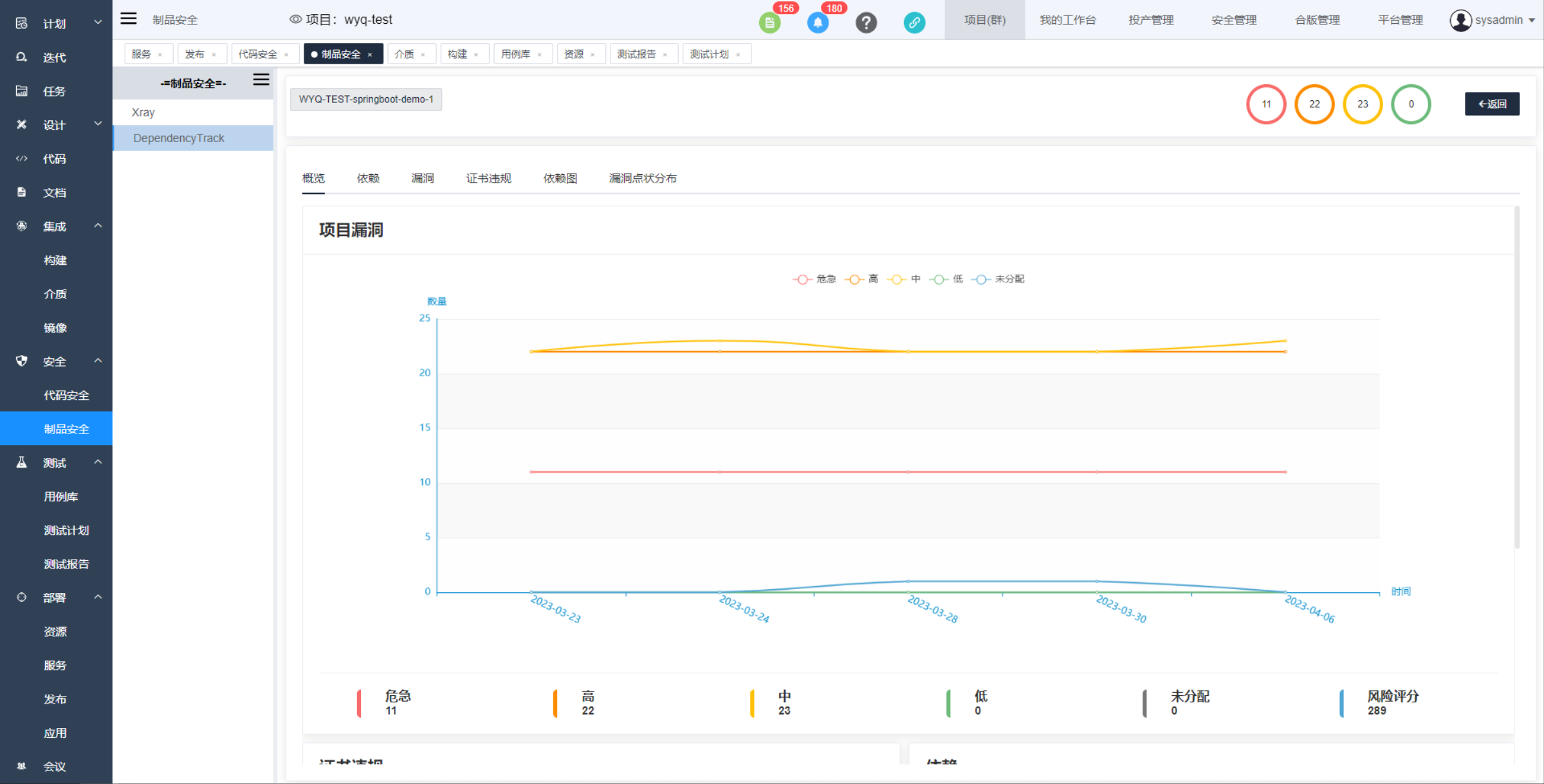1544x784 pixels.
Task: Select Xray in the side list
Action: [x=143, y=113]
